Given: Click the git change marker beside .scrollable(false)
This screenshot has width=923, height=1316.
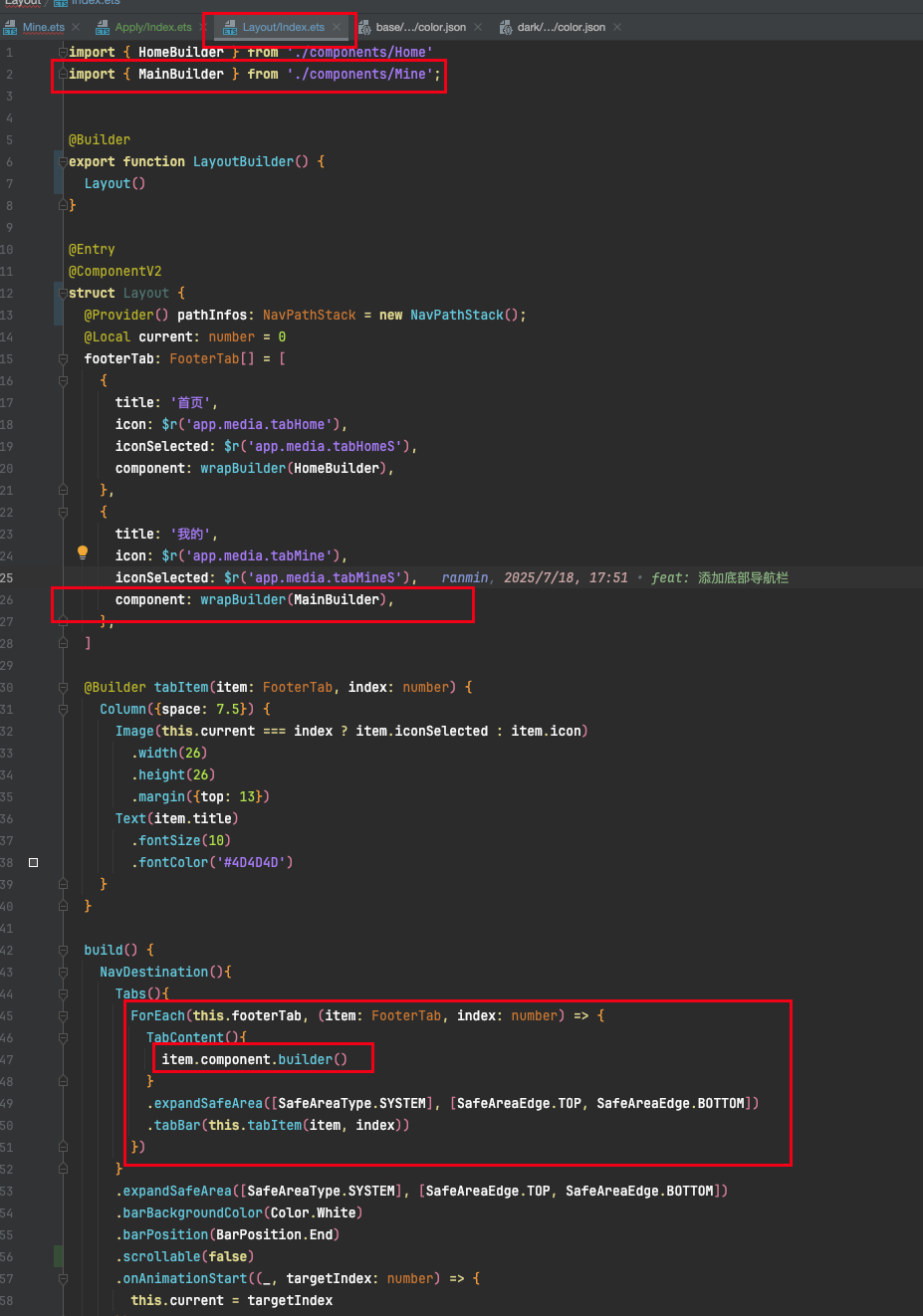Looking at the screenshot, I should coord(59,1256).
